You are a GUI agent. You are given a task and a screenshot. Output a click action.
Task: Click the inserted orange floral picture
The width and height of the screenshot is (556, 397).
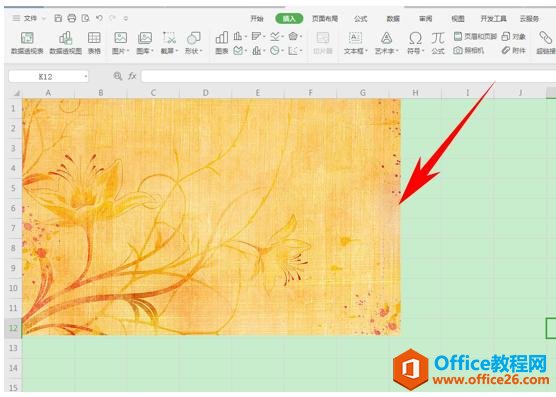pos(211,217)
